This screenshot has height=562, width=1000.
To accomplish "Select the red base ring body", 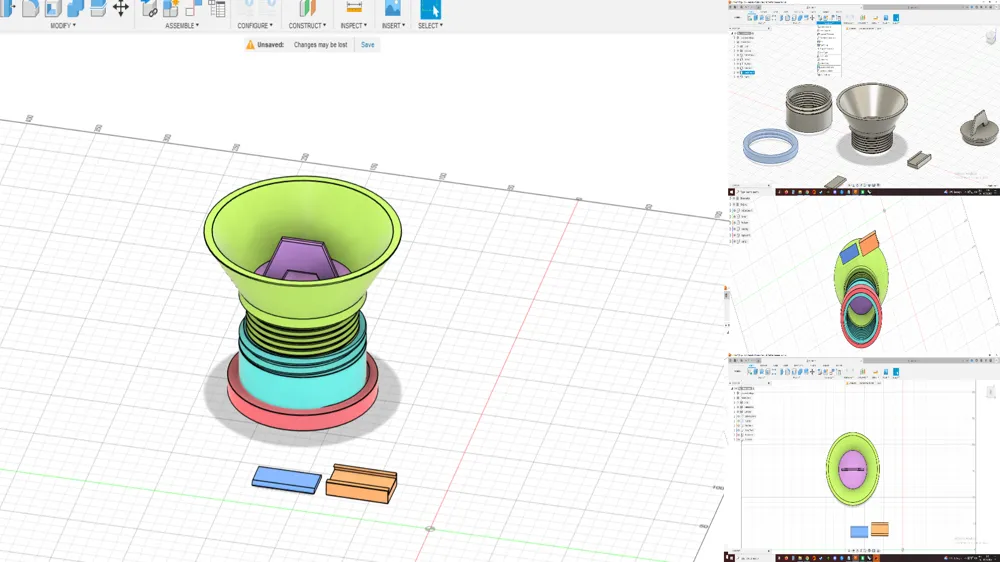I will click(x=302, y=420).
